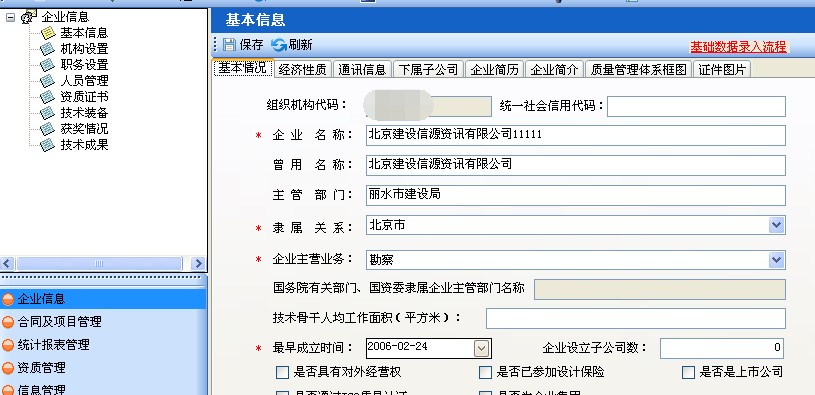815x395 pixels.
Task: Open the 人员管理 tree node icon
Action: [48, 81]
